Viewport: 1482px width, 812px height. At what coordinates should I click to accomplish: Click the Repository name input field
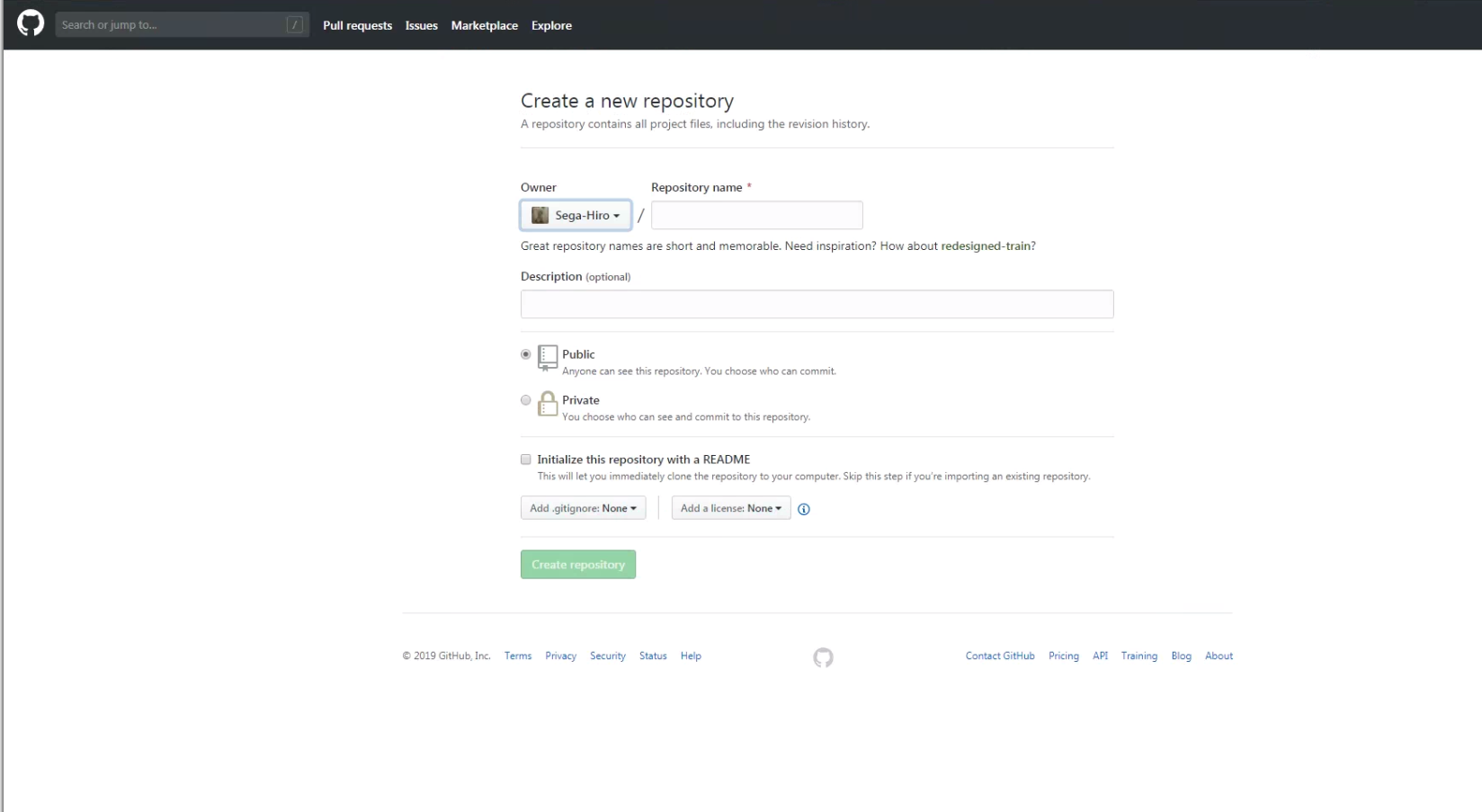pyautogui.click(x=756, y=216)
